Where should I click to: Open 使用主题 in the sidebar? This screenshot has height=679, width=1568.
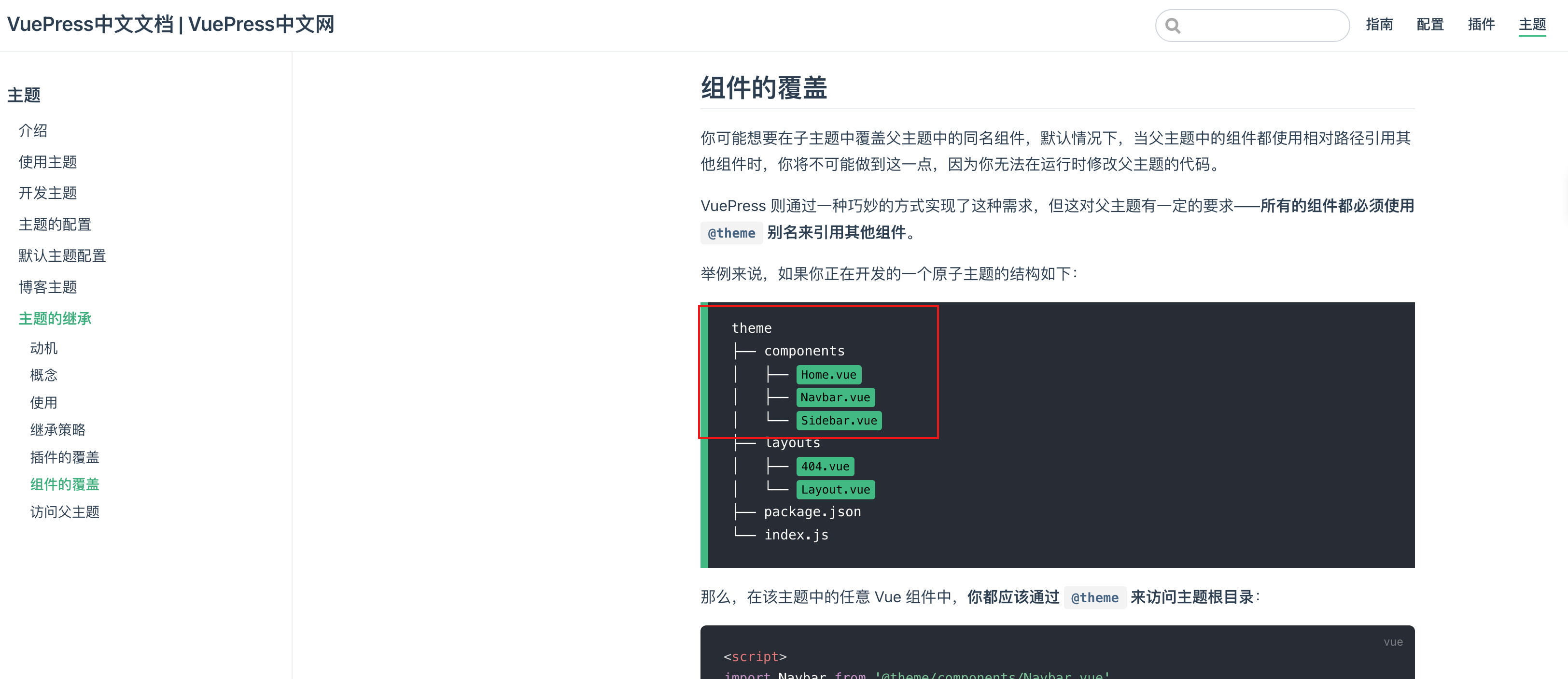[47, 162]
